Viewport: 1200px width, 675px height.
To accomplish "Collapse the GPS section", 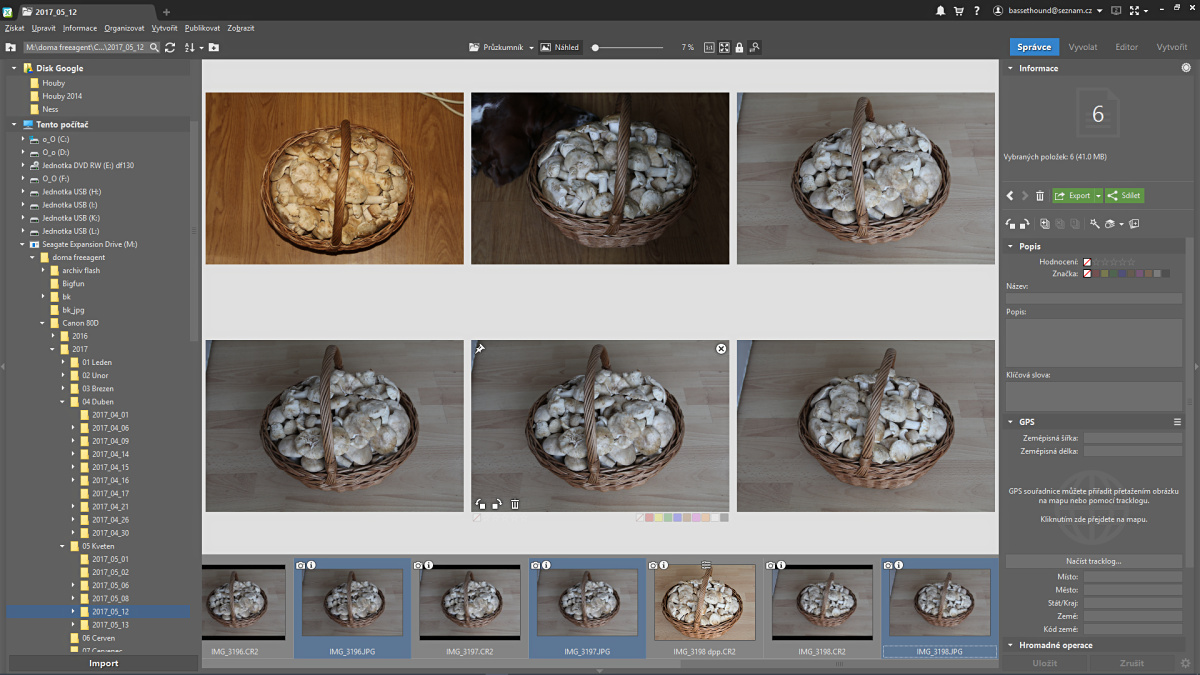I will [x=1010, y=422].
